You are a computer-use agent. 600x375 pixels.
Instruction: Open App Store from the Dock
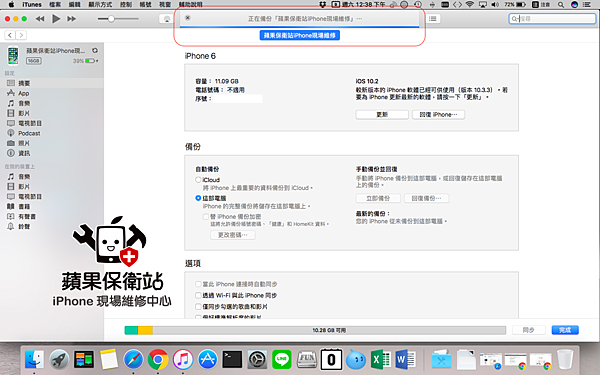click(x=207, y=359)
